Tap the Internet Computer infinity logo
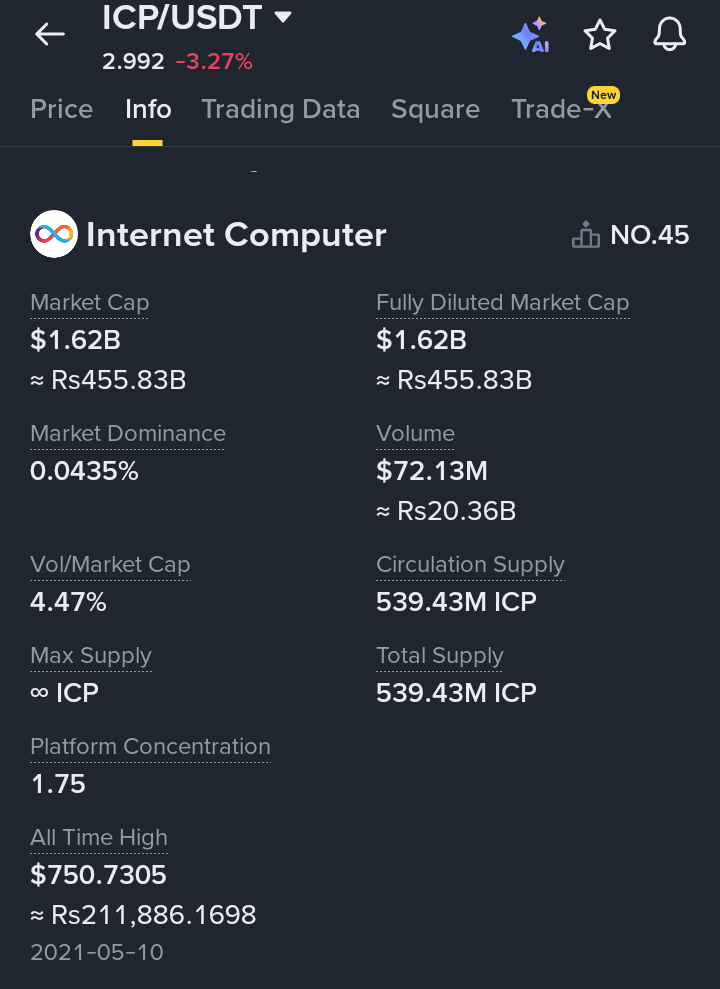Image resolution: width=720 pixels, height=989 pixels. point(54,235)
